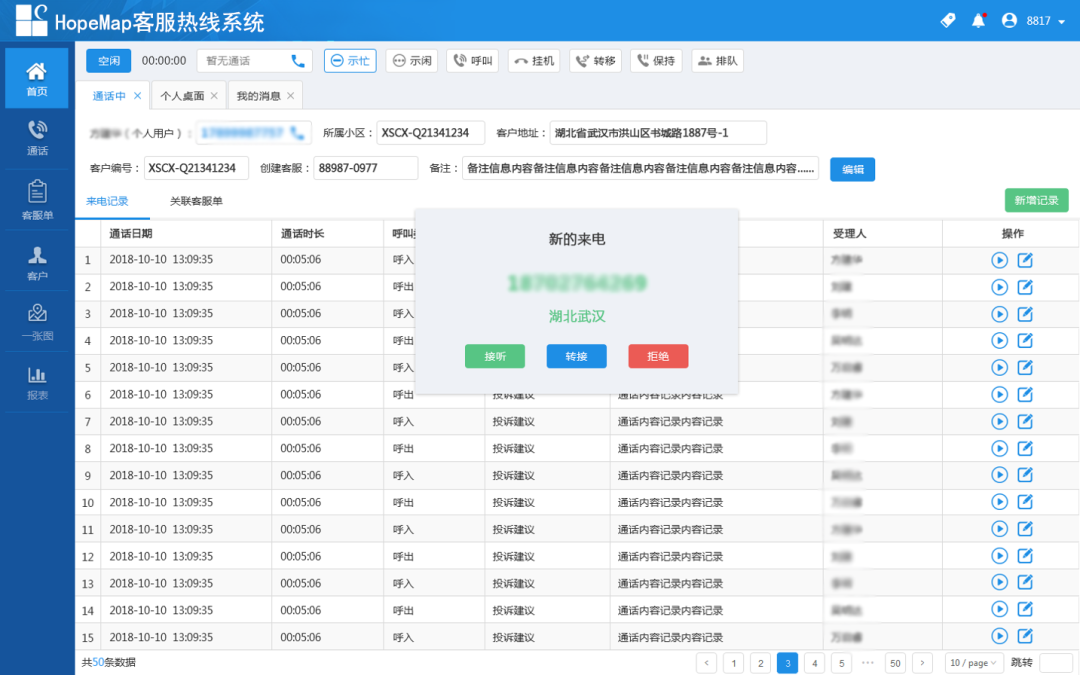The height and width of the screenshot is (675, 1080).
Task: Call the customer's blurred phone number icon
Action: (x=297, y=133)
